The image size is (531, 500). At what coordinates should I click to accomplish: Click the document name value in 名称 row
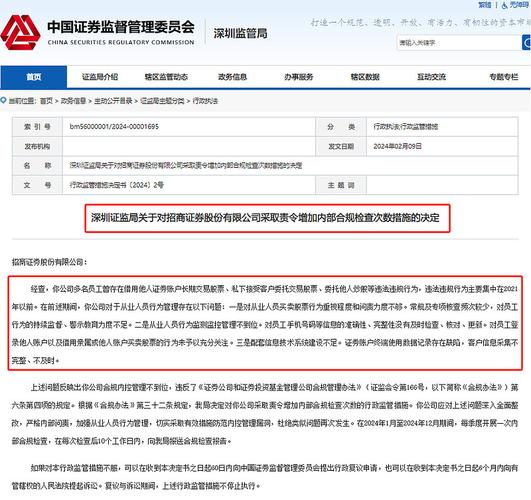click(186, 165)
